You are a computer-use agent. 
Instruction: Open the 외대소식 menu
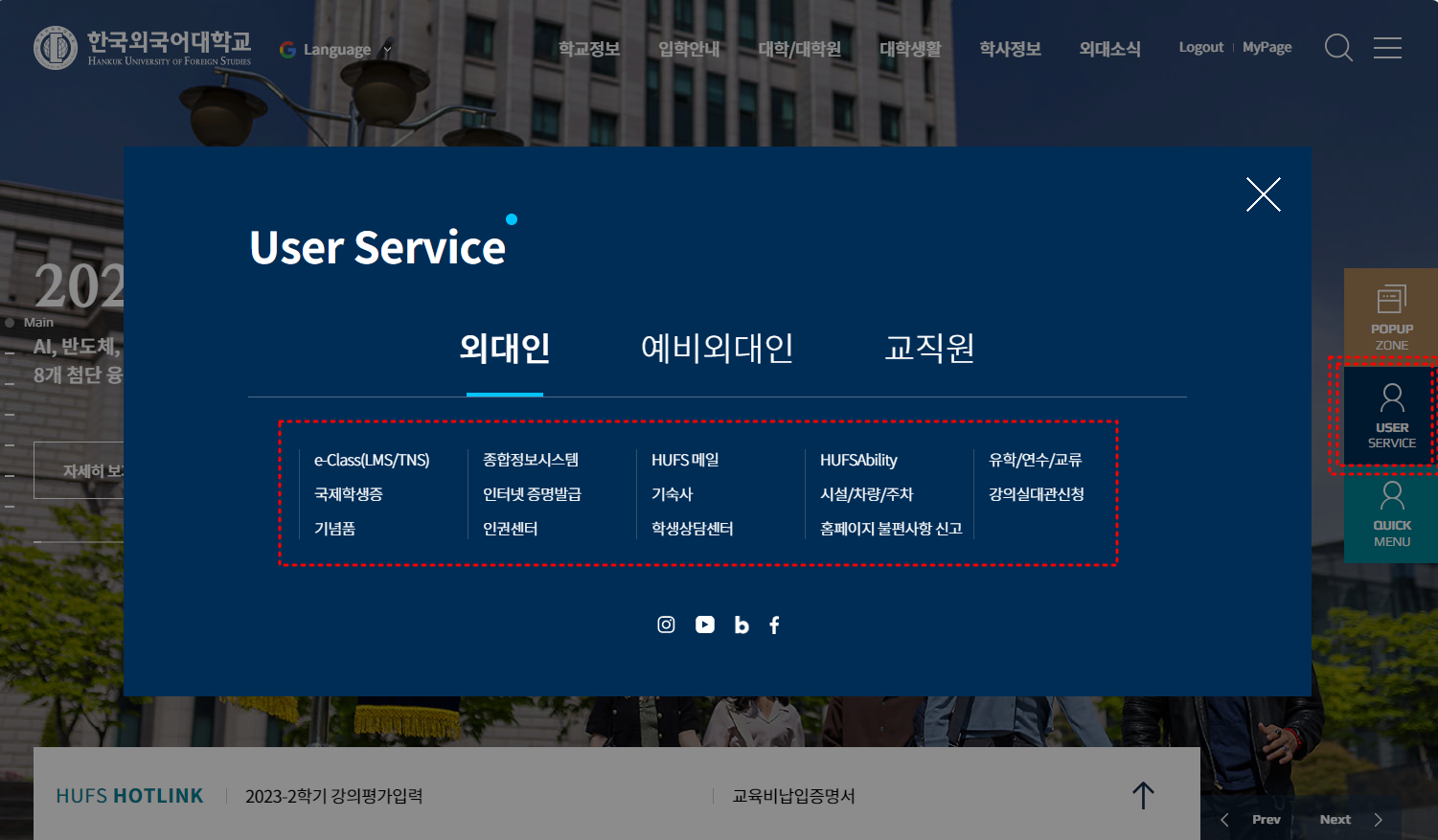coord(1109,49)
